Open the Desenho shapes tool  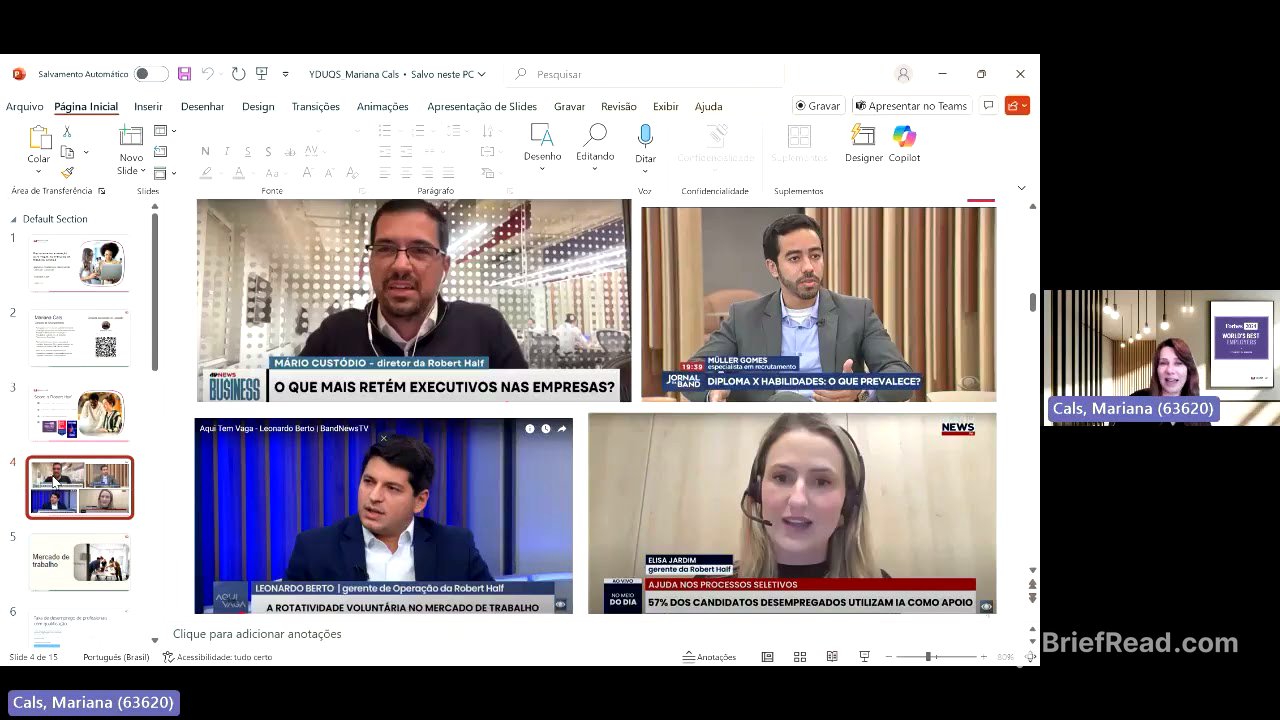[x=542, y=137]
